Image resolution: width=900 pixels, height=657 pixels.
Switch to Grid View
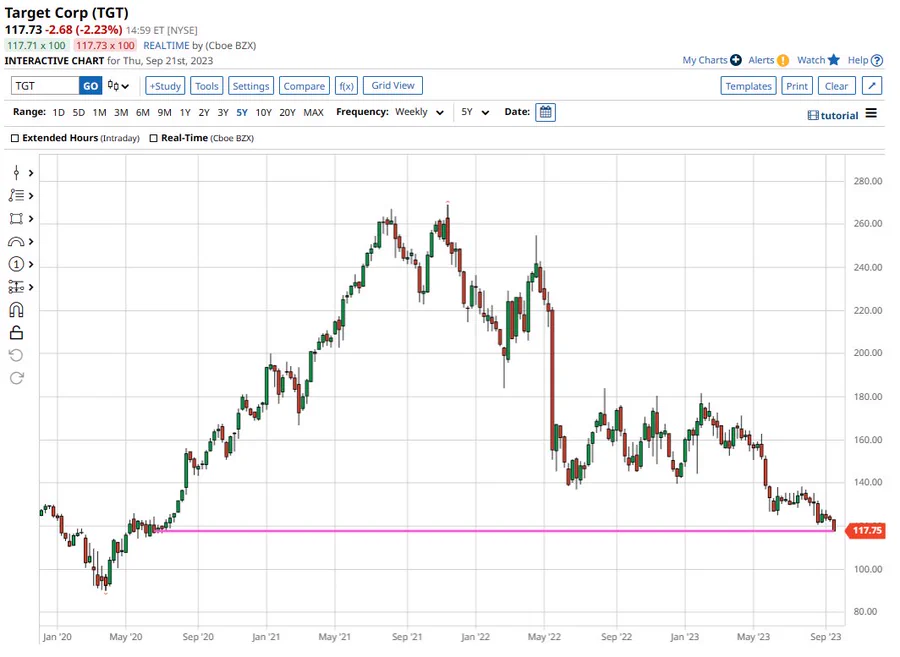click(393, 85)
